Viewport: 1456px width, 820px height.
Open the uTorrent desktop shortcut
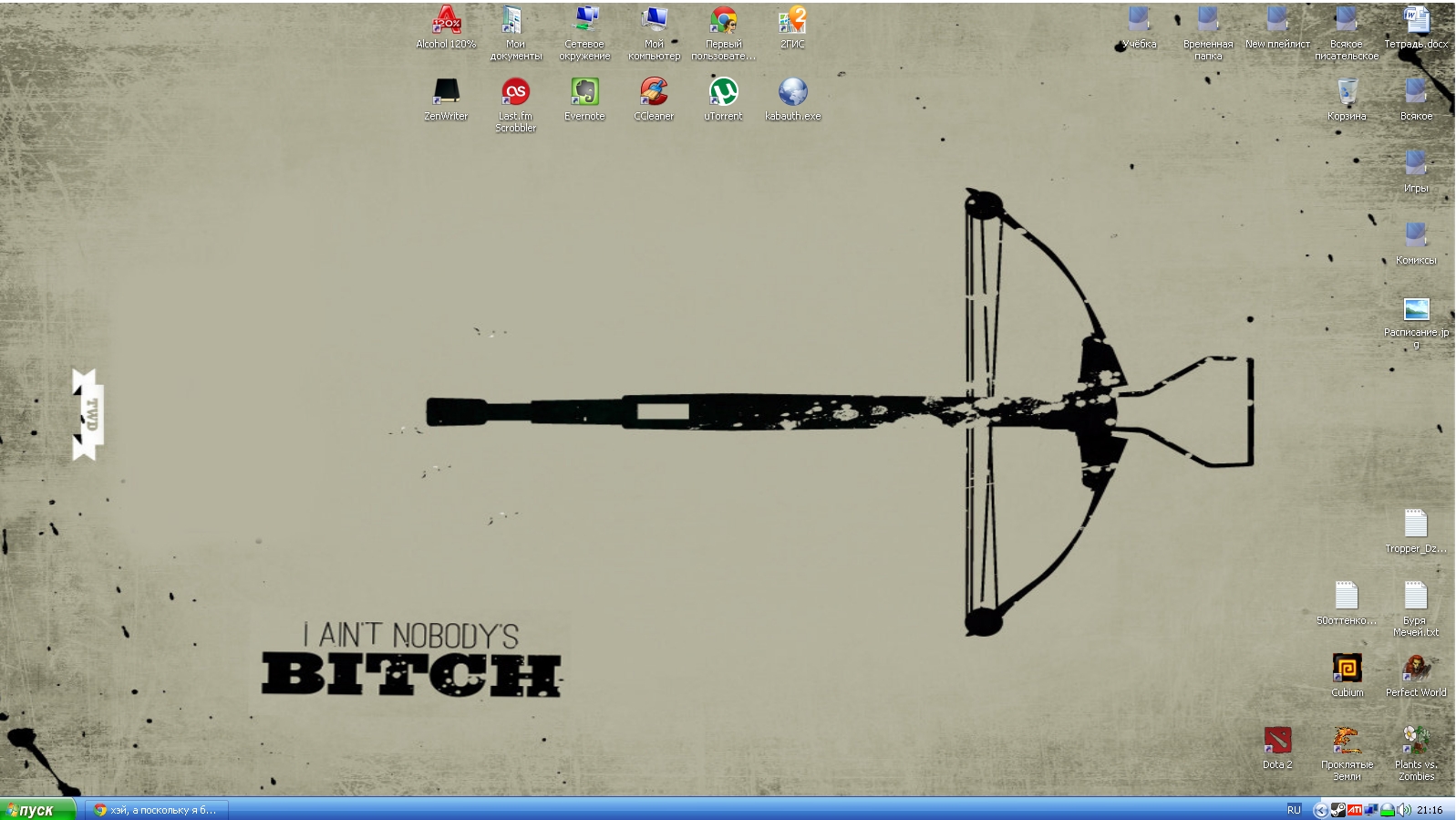(723, 99)
